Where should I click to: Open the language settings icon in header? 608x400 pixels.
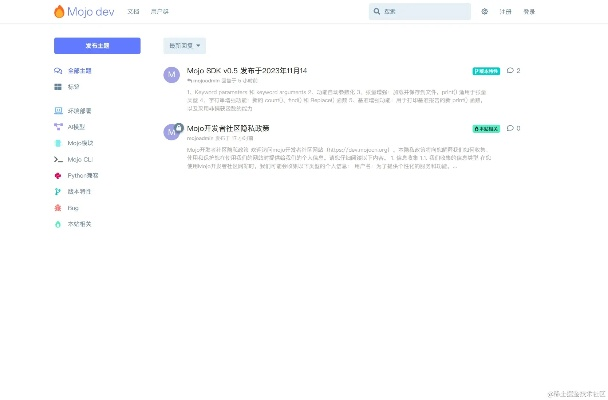[485, 12]
